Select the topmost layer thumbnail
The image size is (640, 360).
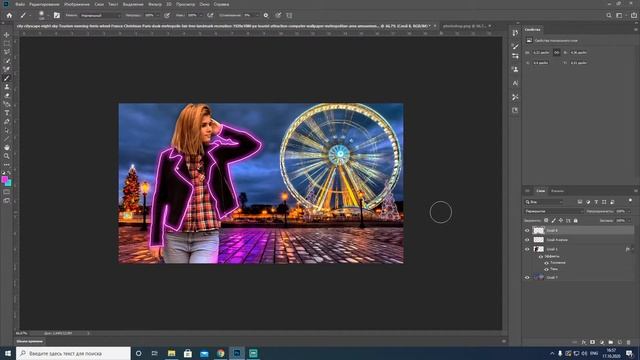point(538,231)
